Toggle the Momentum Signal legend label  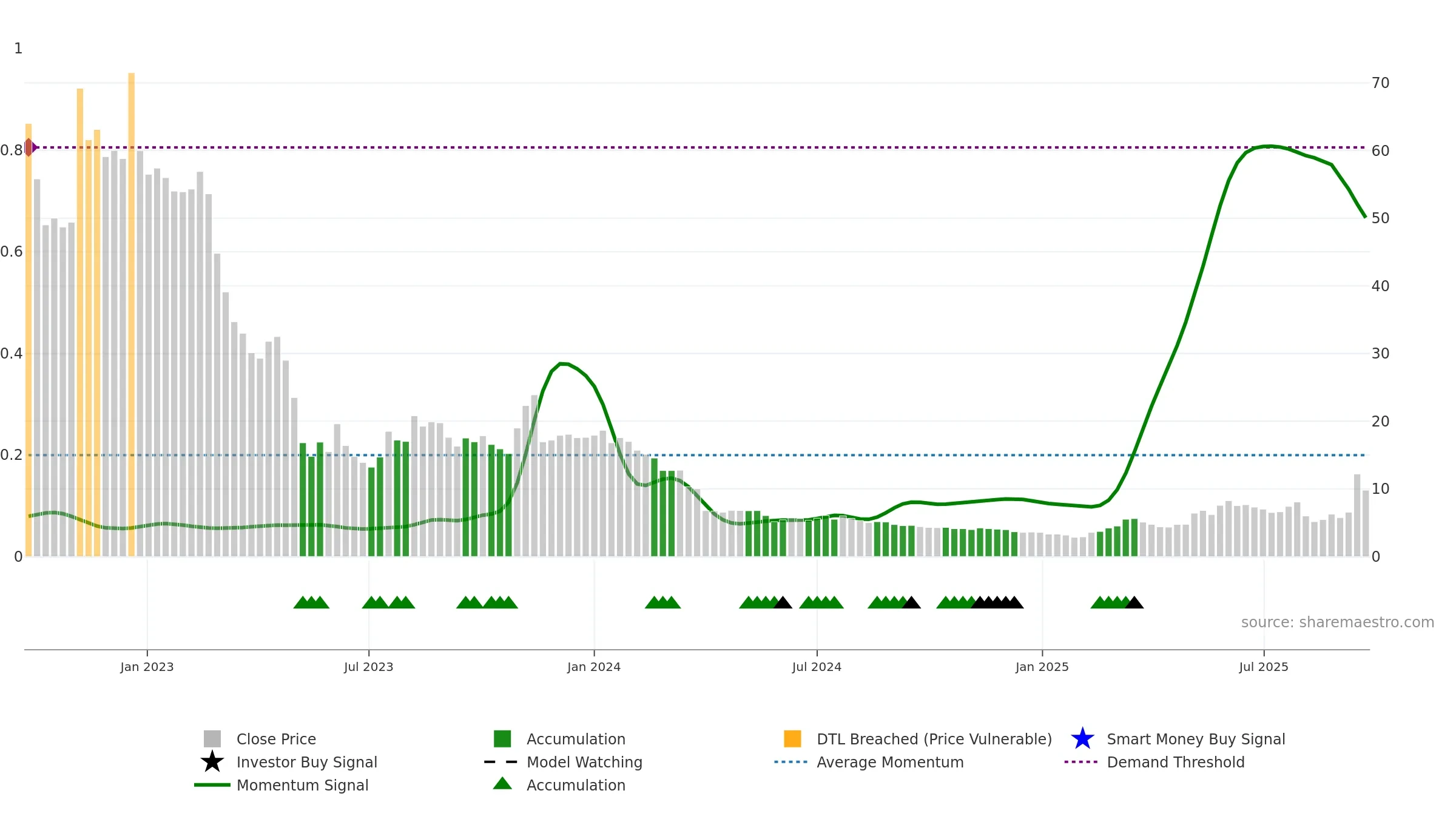(303, 785)
